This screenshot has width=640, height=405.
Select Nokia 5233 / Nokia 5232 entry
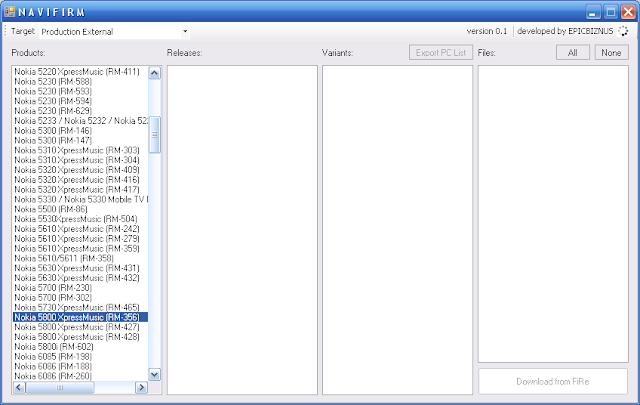click(x=80, y=121)
